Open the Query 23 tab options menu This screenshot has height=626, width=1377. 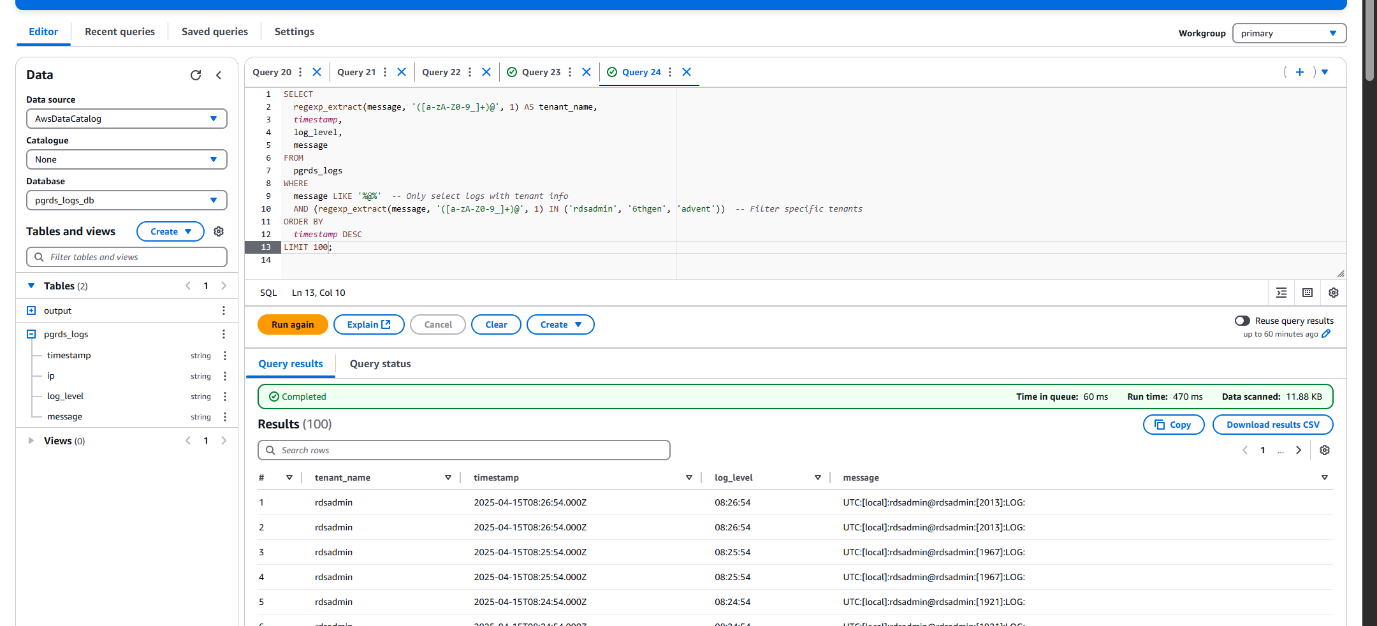pos(570,72)
